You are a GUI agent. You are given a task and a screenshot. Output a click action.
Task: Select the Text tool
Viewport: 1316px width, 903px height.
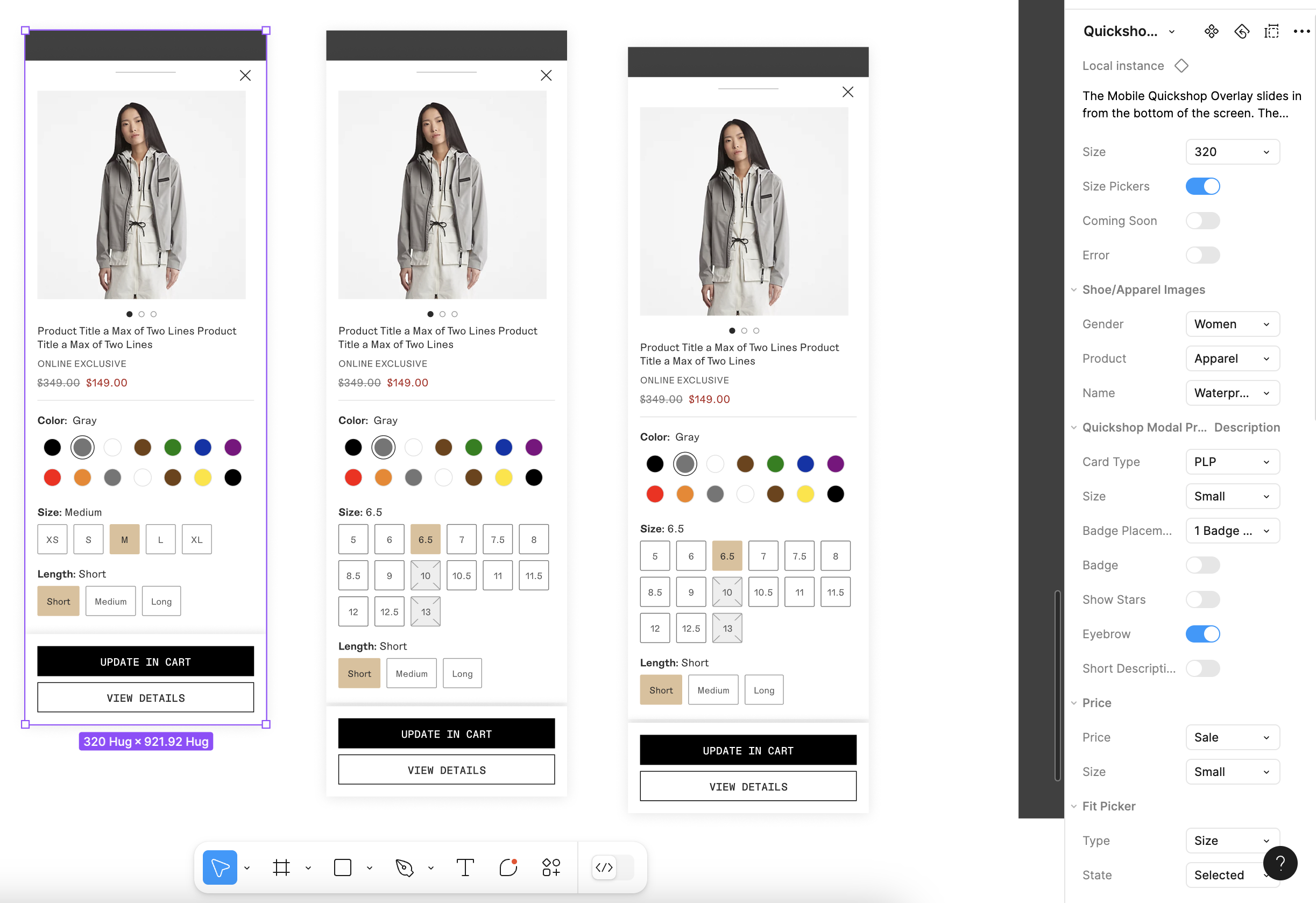click(465, 867)
